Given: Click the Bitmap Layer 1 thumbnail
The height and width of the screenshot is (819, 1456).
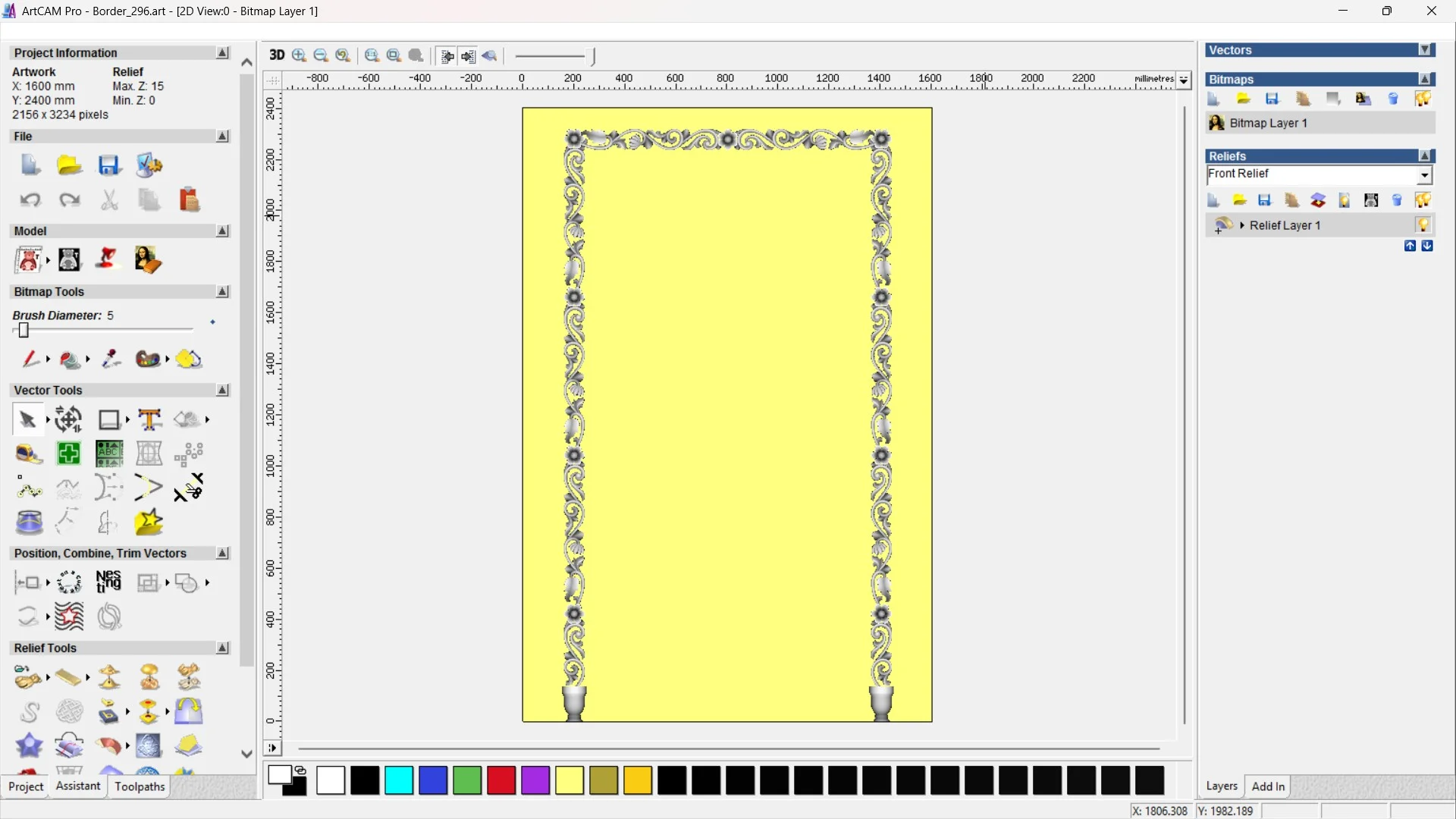Looking at the screenshot, I should coord(1216,123).
